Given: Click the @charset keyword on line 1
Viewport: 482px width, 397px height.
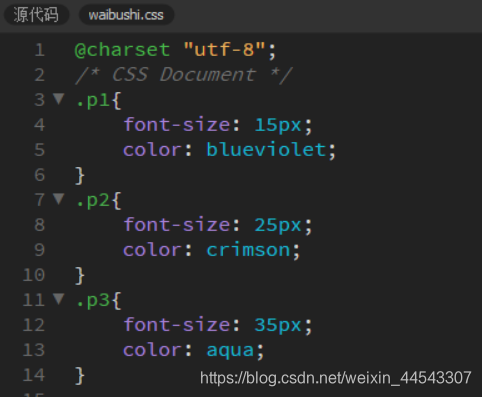Looking at the screenshot, I should click(122, 50).
